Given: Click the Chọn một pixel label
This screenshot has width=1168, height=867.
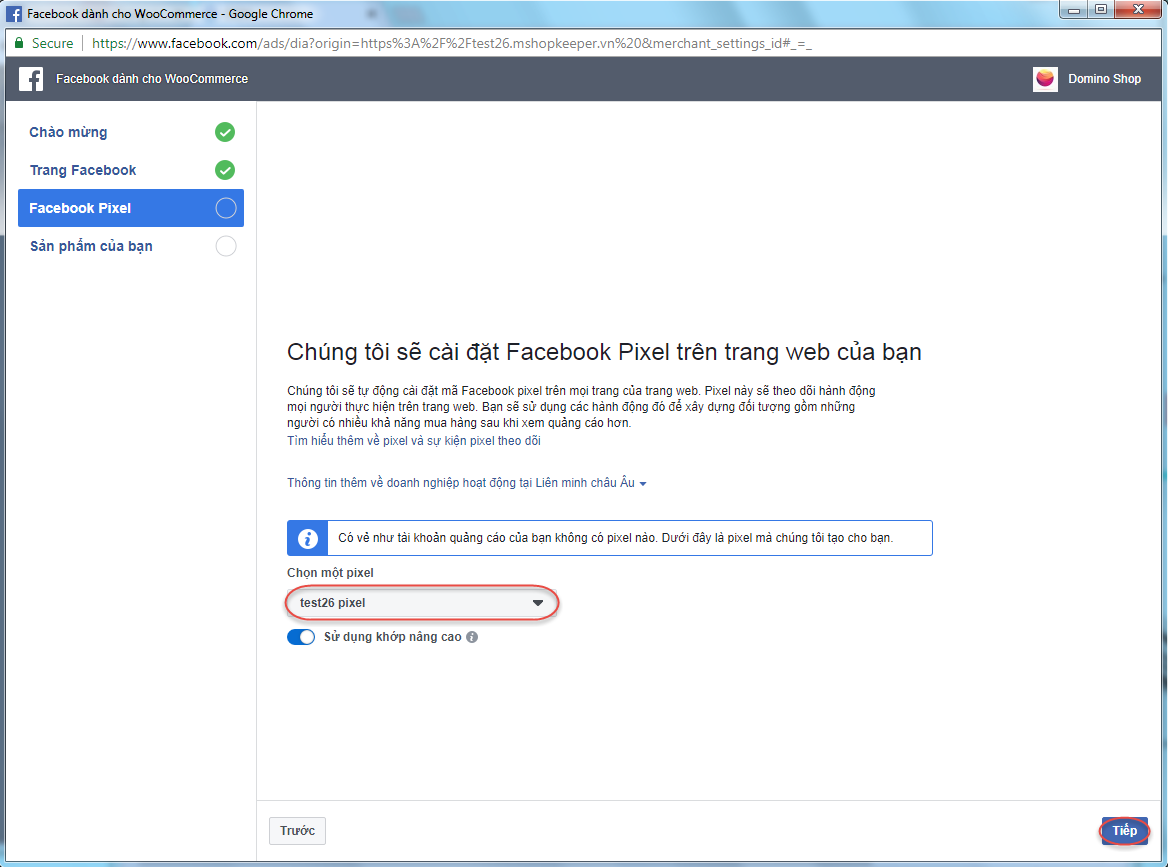Looking at the screenshot, I should pos(330,573).
